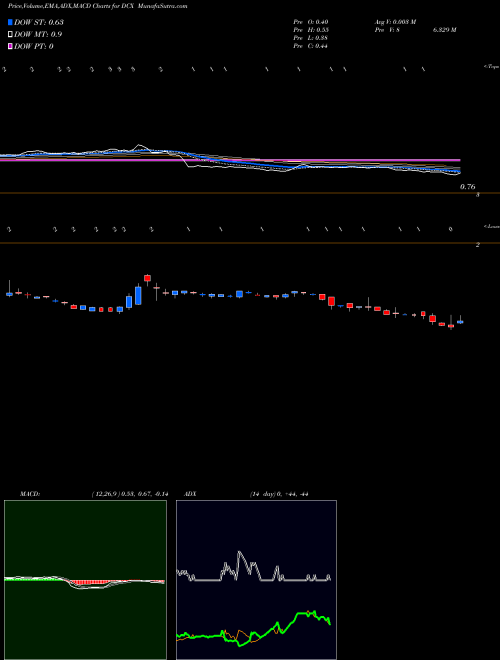Click the ADX indicator title label

(190, 494)
